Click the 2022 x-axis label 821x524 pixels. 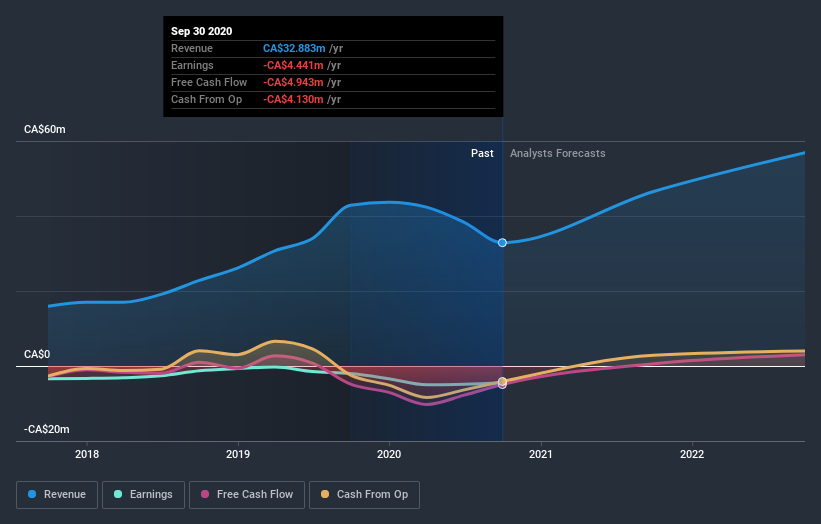pyautogui.click(x=692, y=454)
